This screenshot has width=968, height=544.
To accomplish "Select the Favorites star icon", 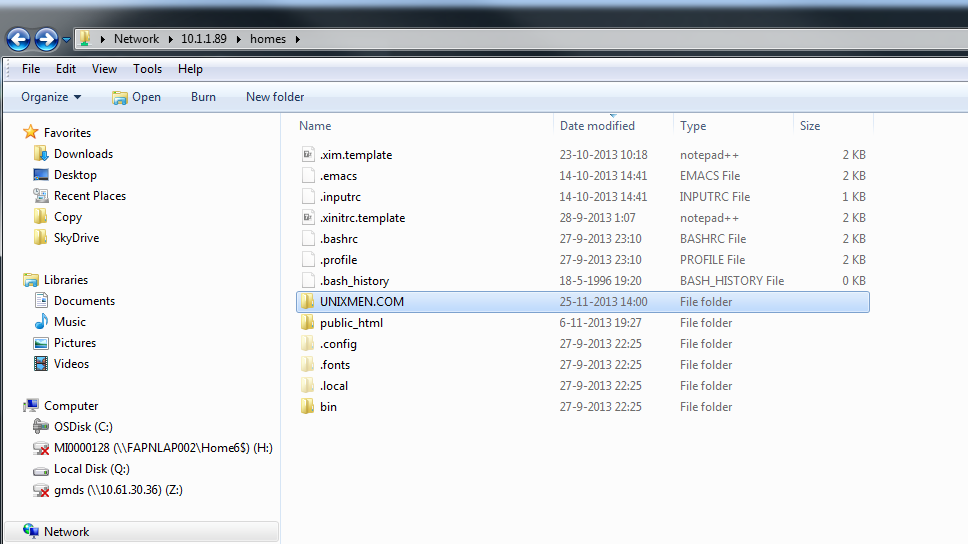I will tap(30, 132).
